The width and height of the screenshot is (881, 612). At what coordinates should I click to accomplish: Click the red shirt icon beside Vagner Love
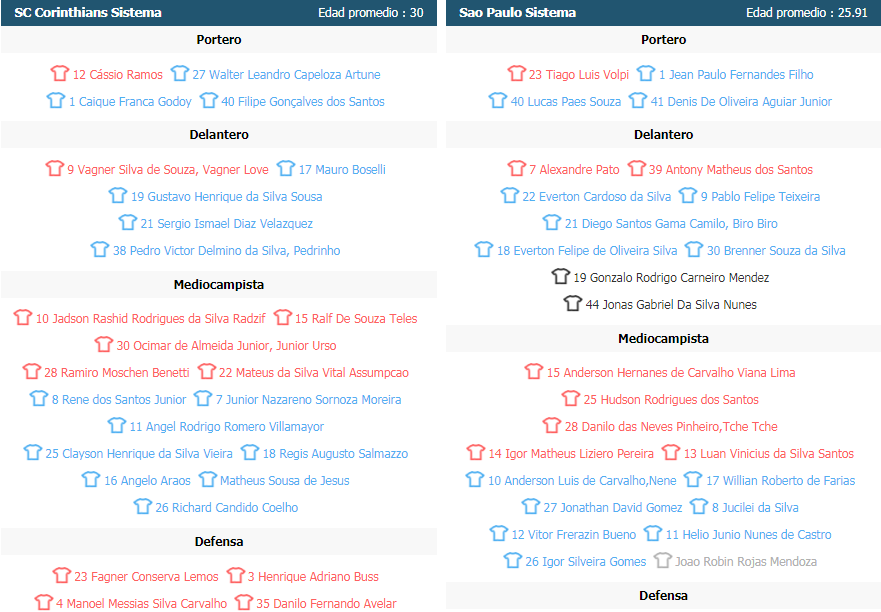point(55,168)
